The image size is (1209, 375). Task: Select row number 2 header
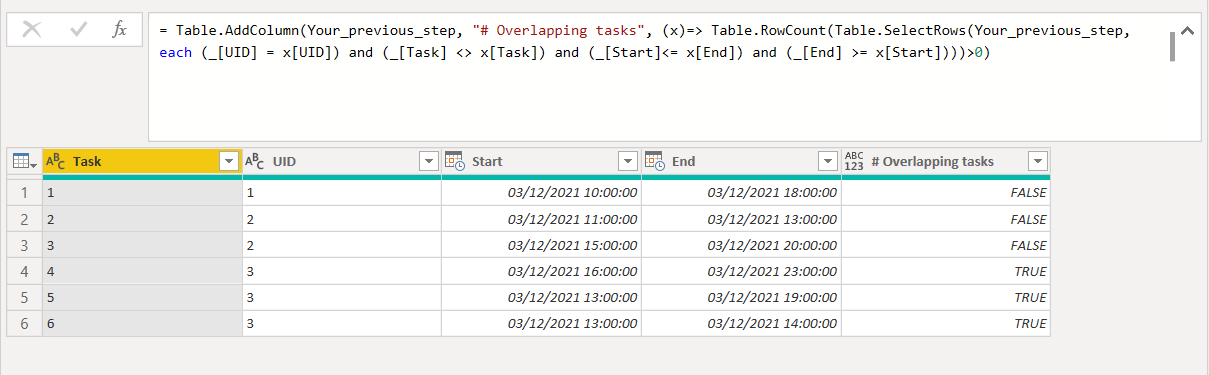(x=25, y=219)
